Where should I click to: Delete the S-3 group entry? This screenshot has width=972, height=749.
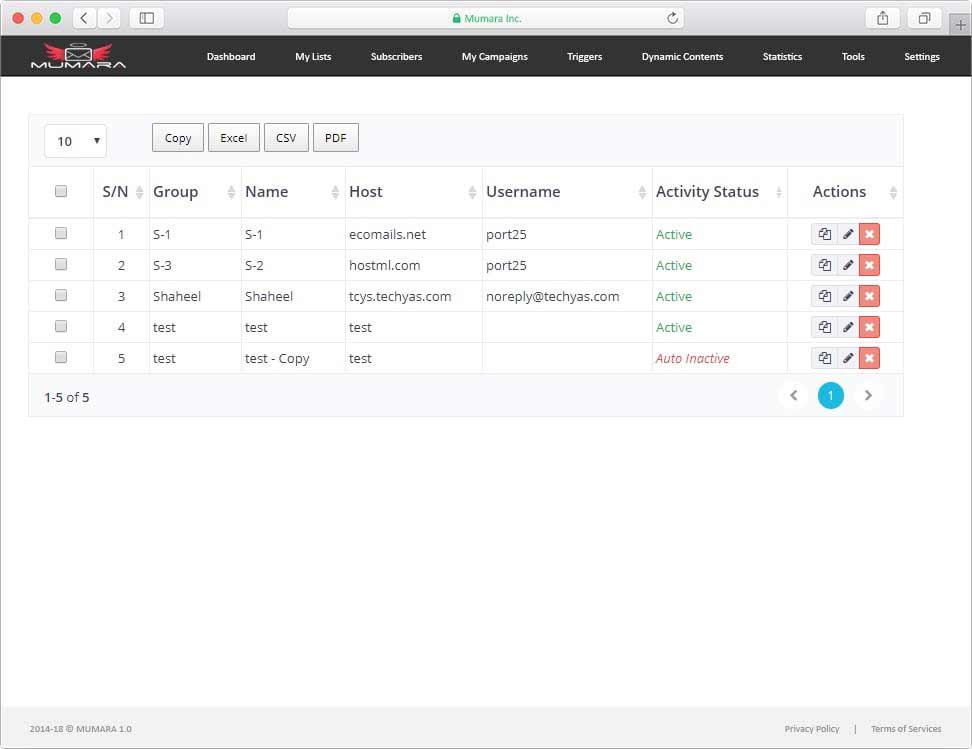868,264
